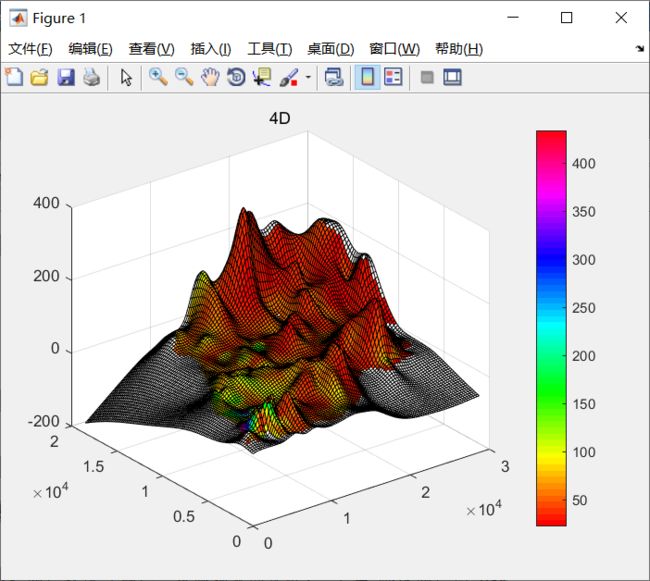Open the 工具(T) menu
The height and width of the screenshot is (581, 650).
269,49
